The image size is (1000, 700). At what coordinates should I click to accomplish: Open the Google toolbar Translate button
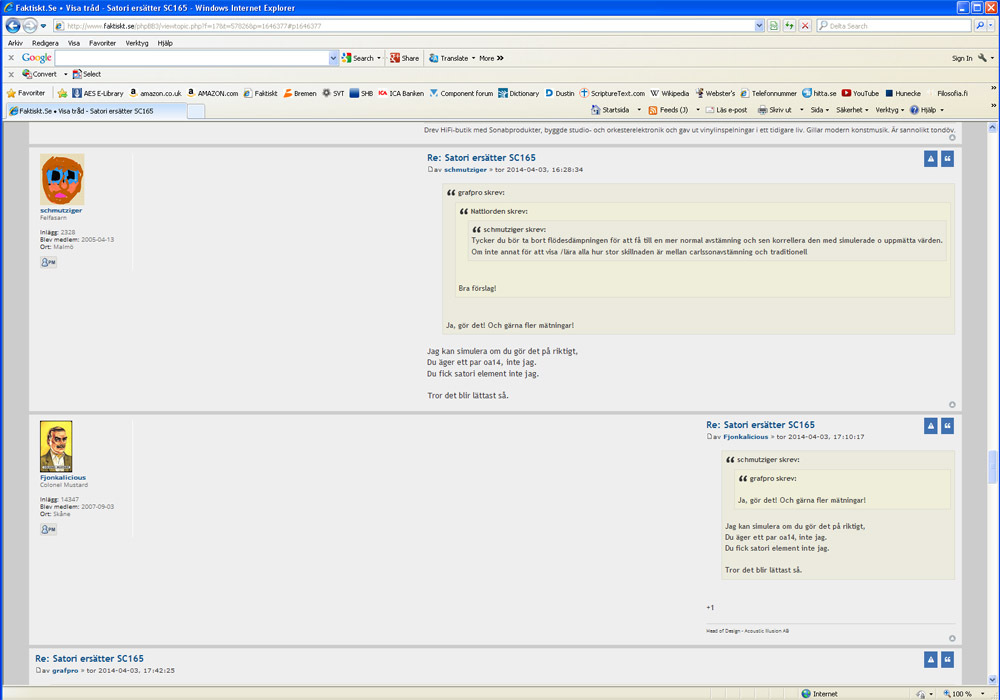coord(452,58)
